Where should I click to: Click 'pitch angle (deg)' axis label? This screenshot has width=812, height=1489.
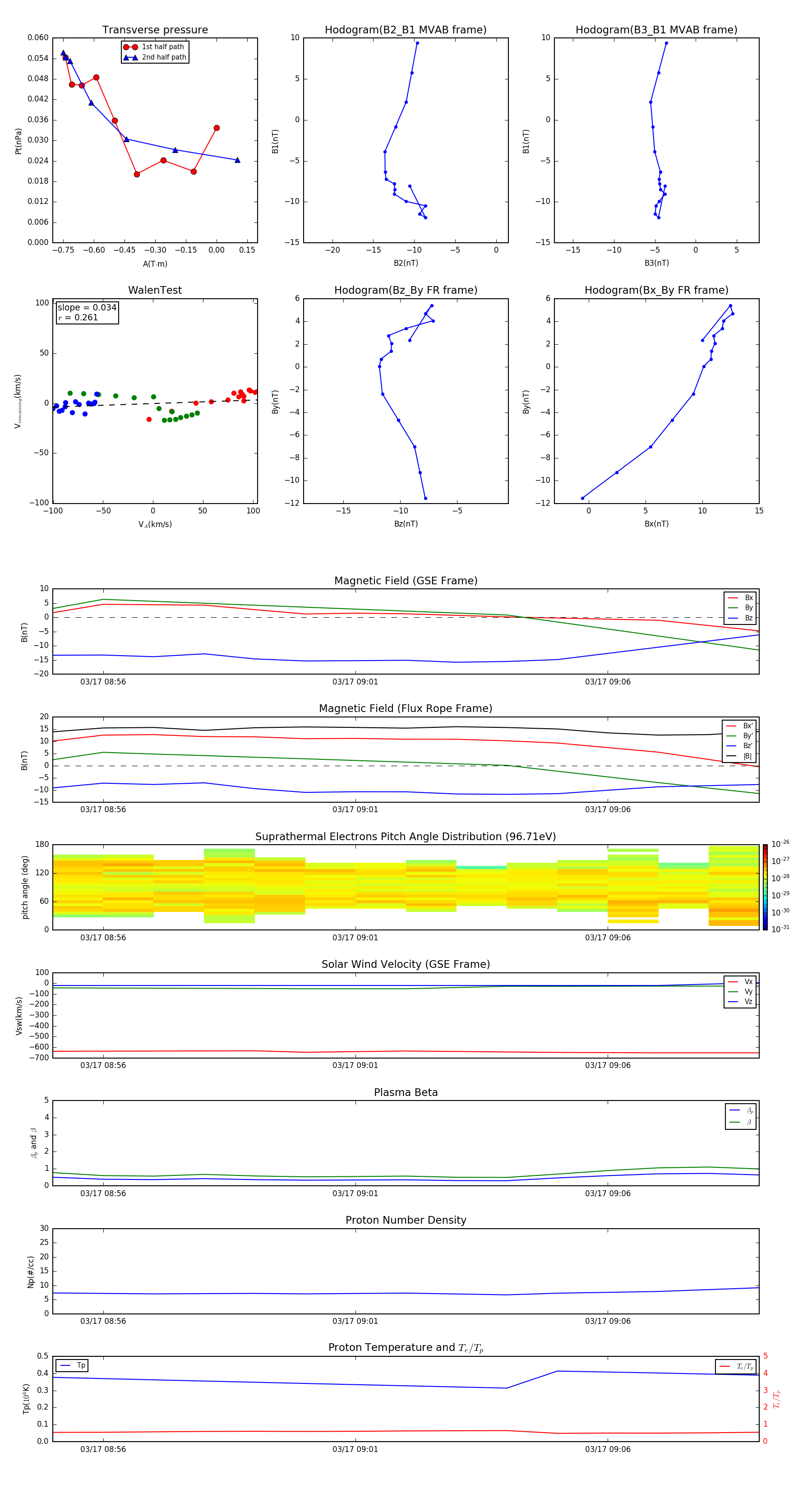(25, 887)
